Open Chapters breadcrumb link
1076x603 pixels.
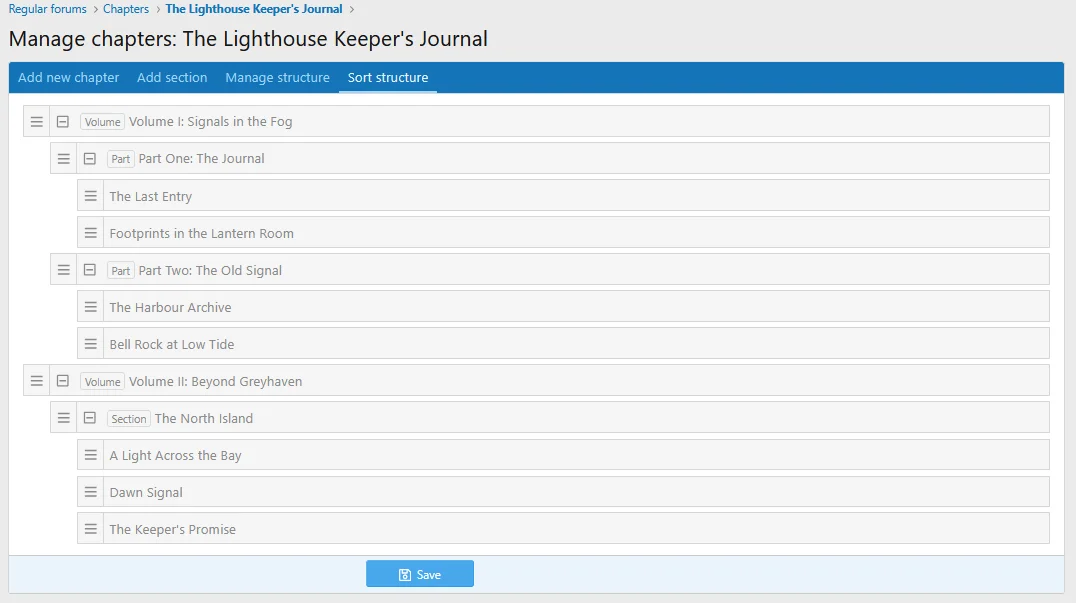point(126,9)
